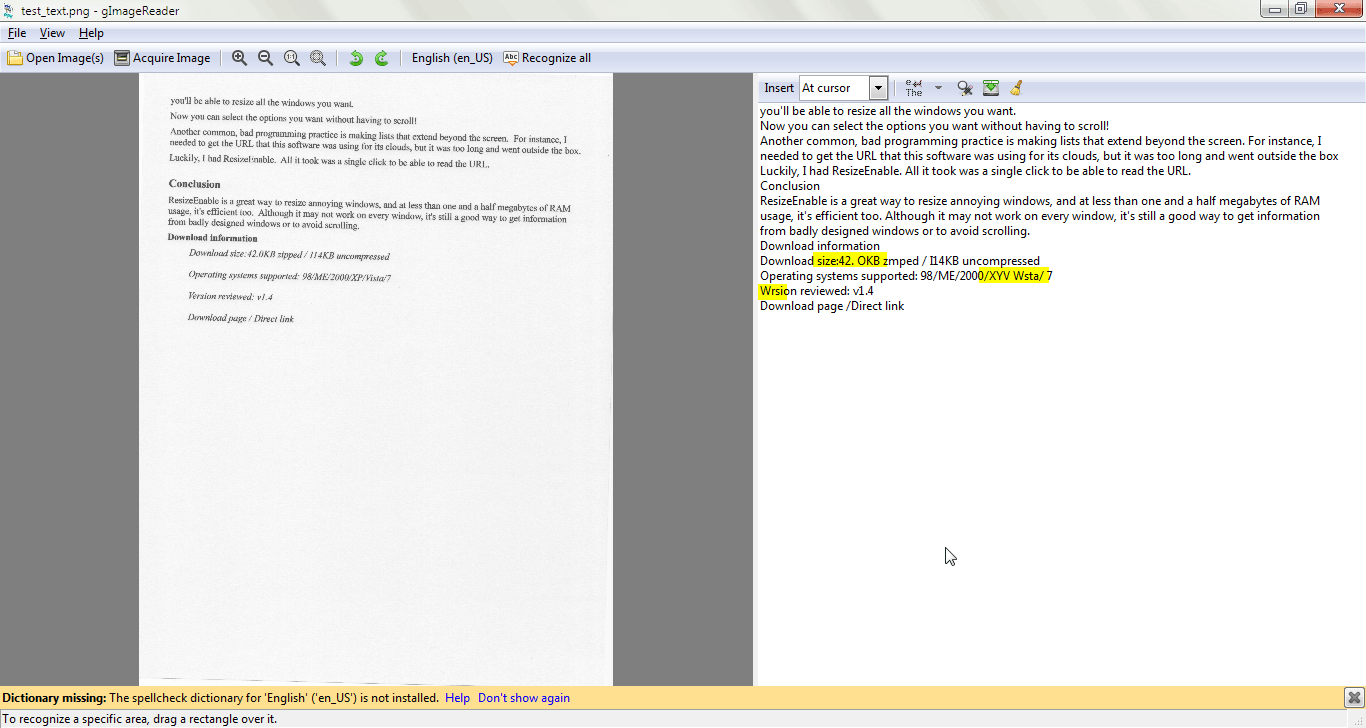Click the strip line breaks icon
This screenshot has width=1366, height=728.
914,88
